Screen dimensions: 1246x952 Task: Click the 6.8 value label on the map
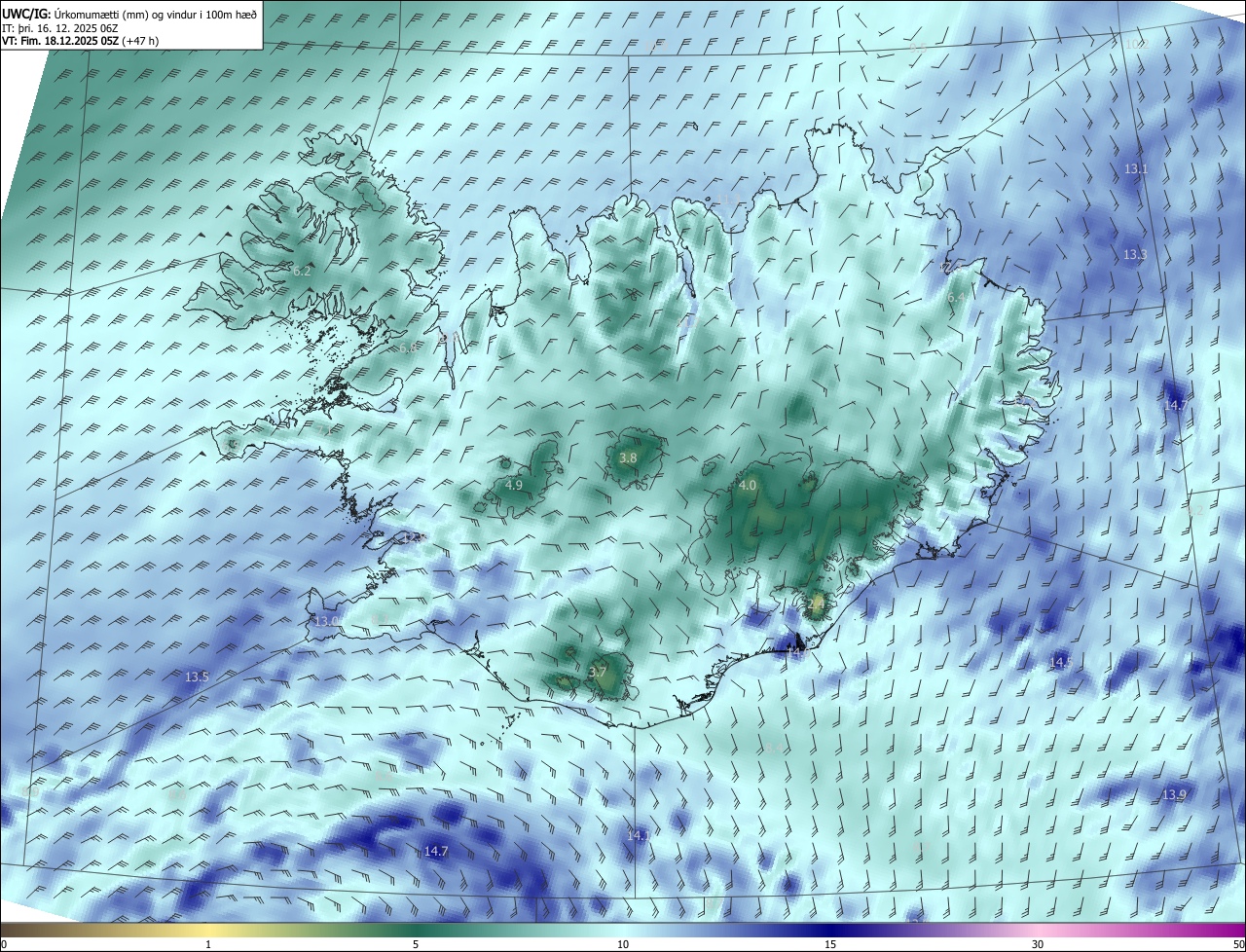tap(408, 348)
